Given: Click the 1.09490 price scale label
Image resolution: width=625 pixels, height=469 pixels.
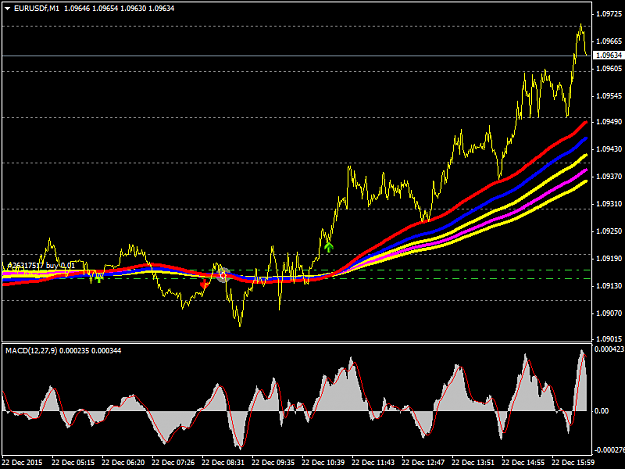Looking at the screenshot, I should coord(609,122).
